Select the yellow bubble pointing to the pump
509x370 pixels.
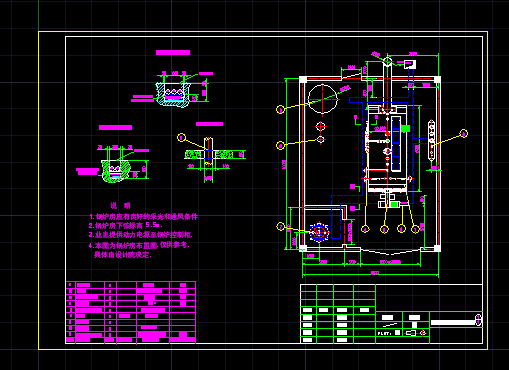[281, 226]
